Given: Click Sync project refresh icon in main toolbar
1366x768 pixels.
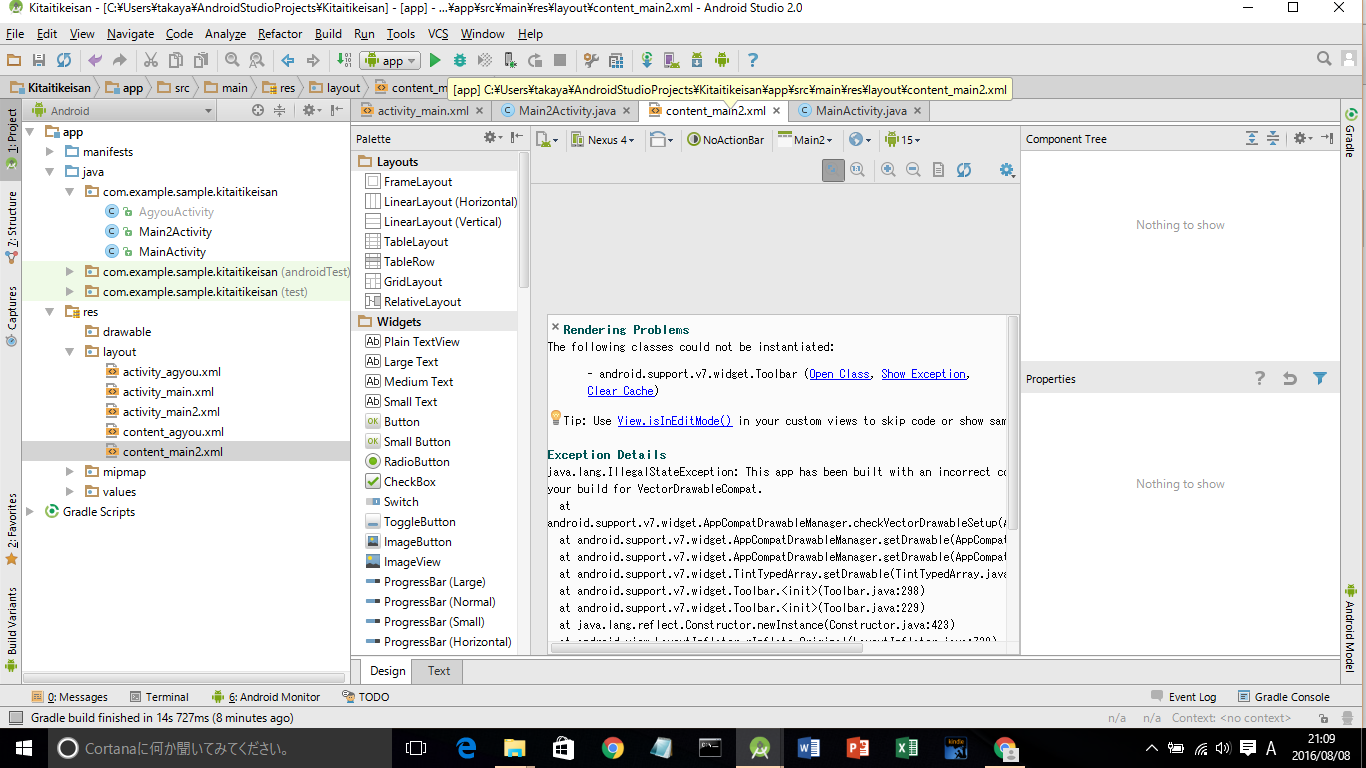Looking at the screenshot, I should click(64, 61).
